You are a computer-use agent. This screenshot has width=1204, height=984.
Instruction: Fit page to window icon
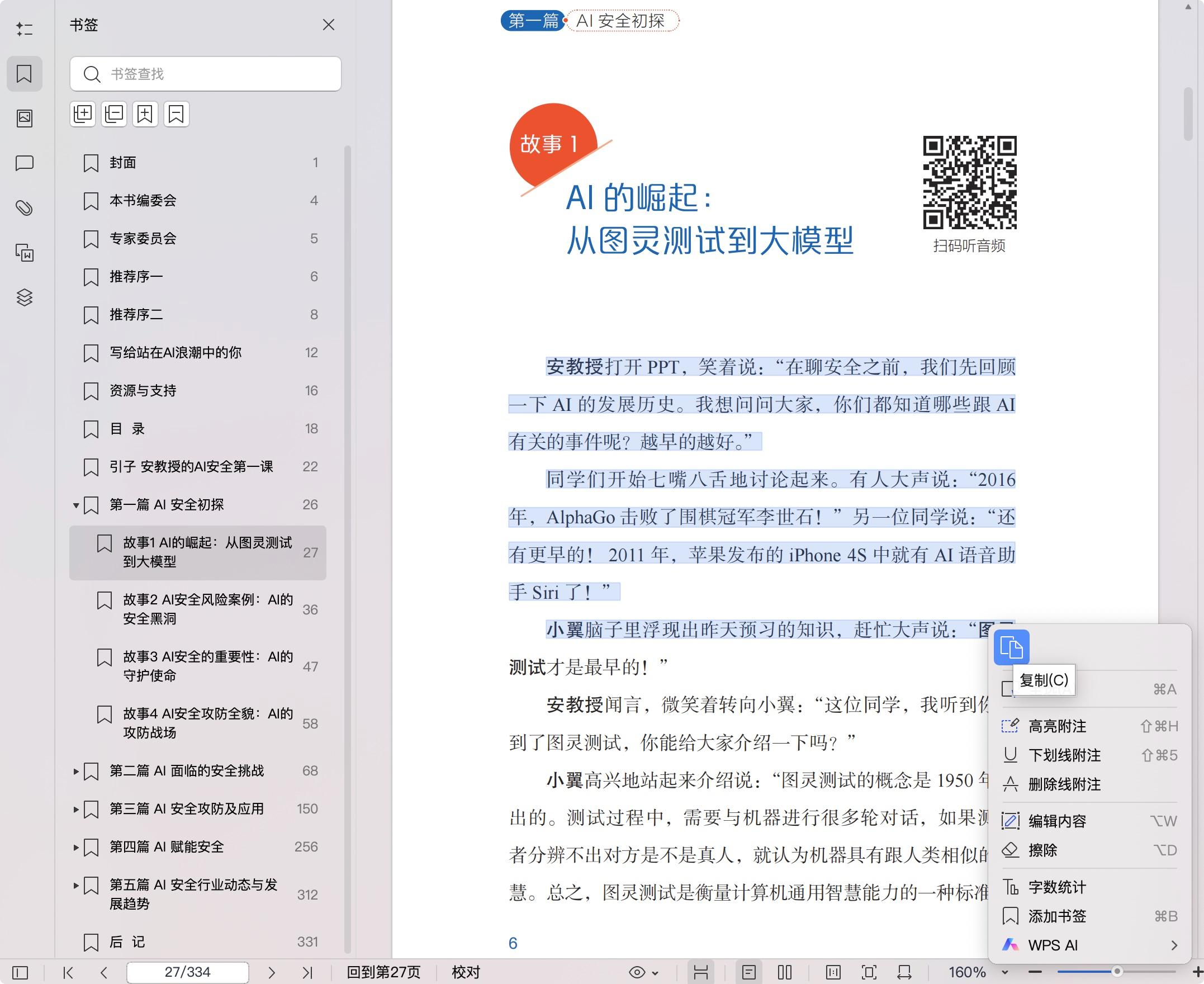click(869, 973)
